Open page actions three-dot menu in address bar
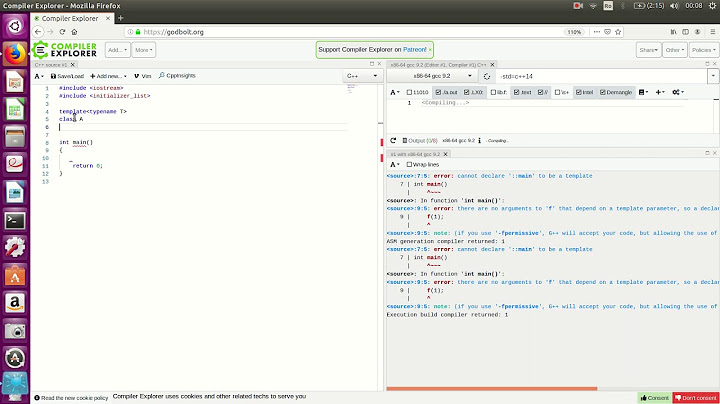The width and height of the screenshot is (720, 404). click(x=596, y=32)
